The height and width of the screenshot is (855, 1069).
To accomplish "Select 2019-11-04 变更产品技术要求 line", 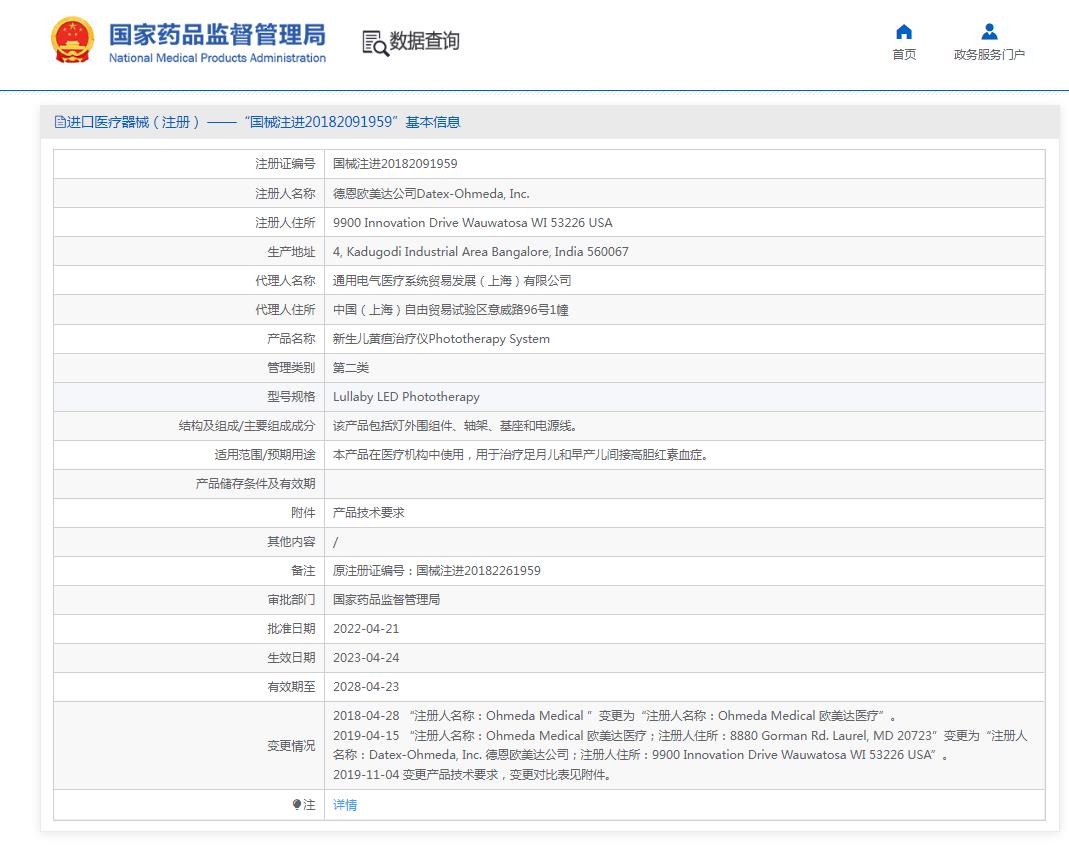I will 472,775.
